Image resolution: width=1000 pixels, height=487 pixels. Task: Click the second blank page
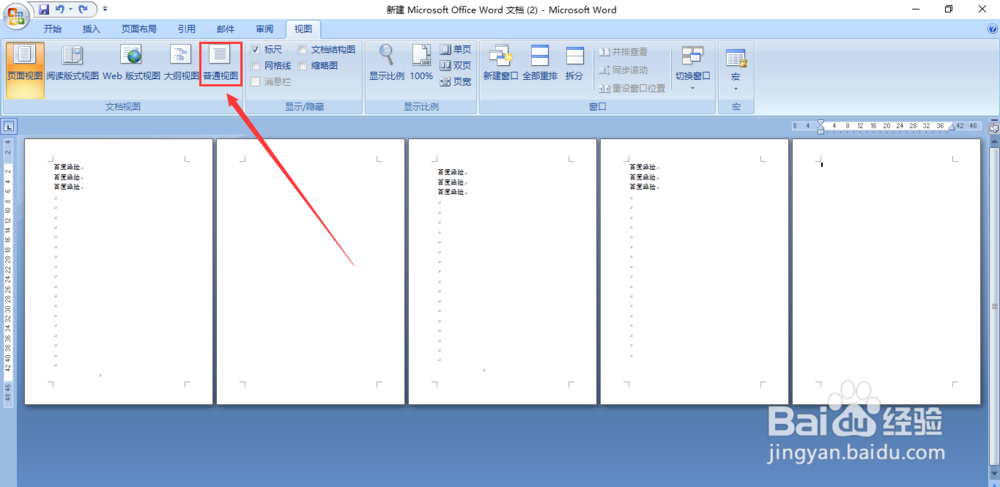tap(311, 271)
